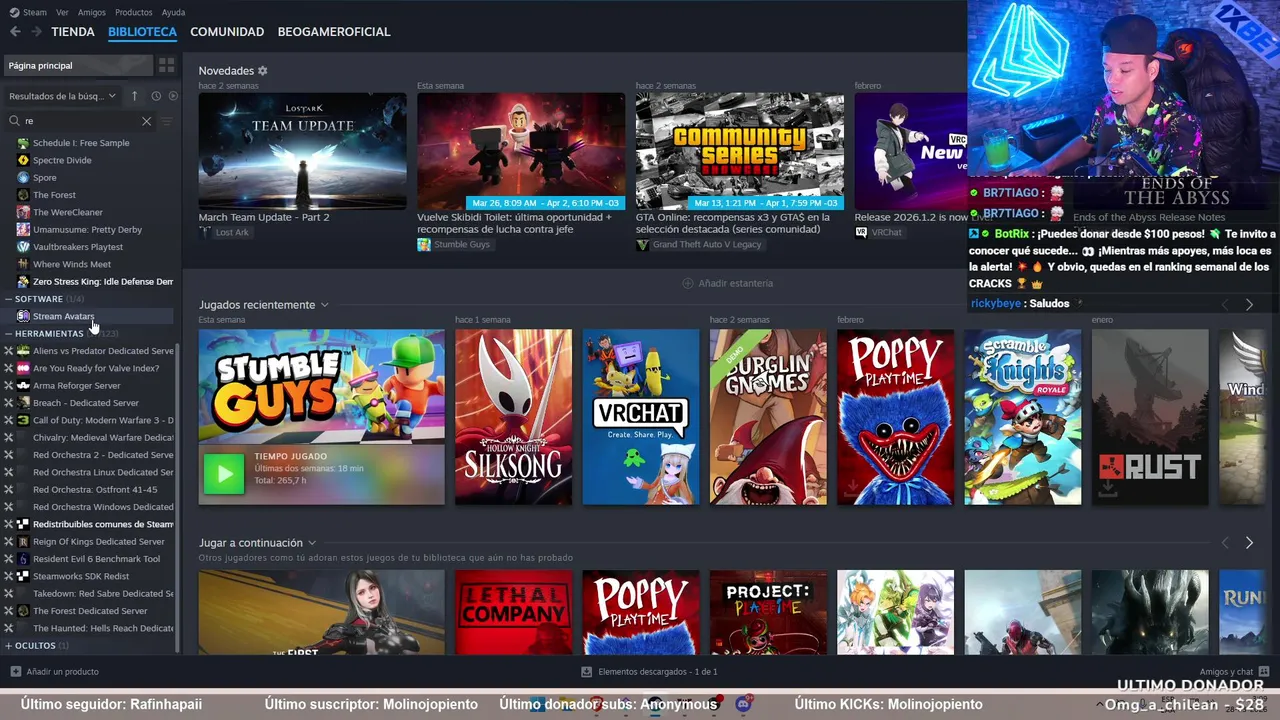This screenshot has width=1280, height=720.
Task: Click in the library search field
Action: pyautogui.click(x=82, y=121)
